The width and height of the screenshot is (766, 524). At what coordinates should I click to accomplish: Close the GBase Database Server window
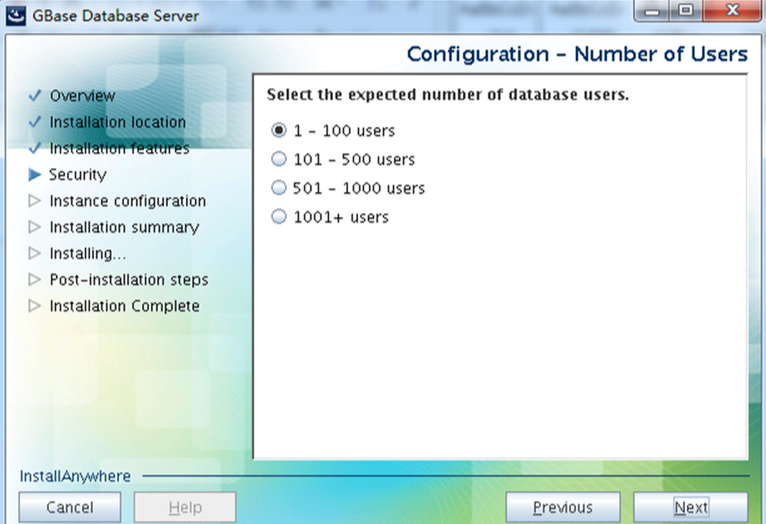pos(732,11)
